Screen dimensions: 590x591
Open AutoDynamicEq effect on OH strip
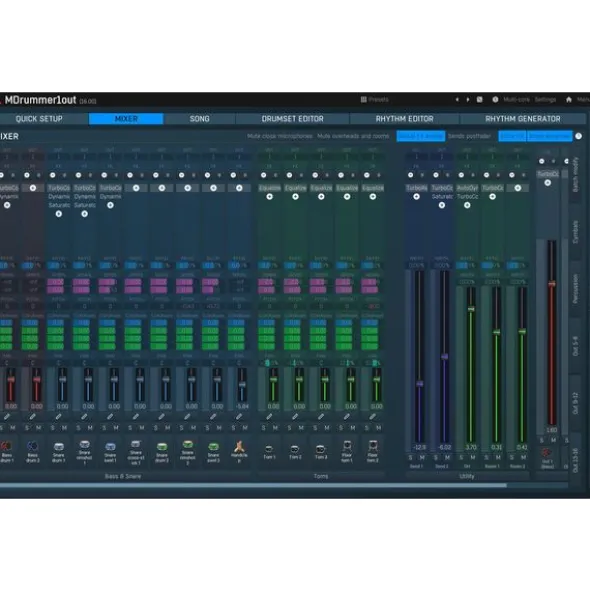pos(467,188)
